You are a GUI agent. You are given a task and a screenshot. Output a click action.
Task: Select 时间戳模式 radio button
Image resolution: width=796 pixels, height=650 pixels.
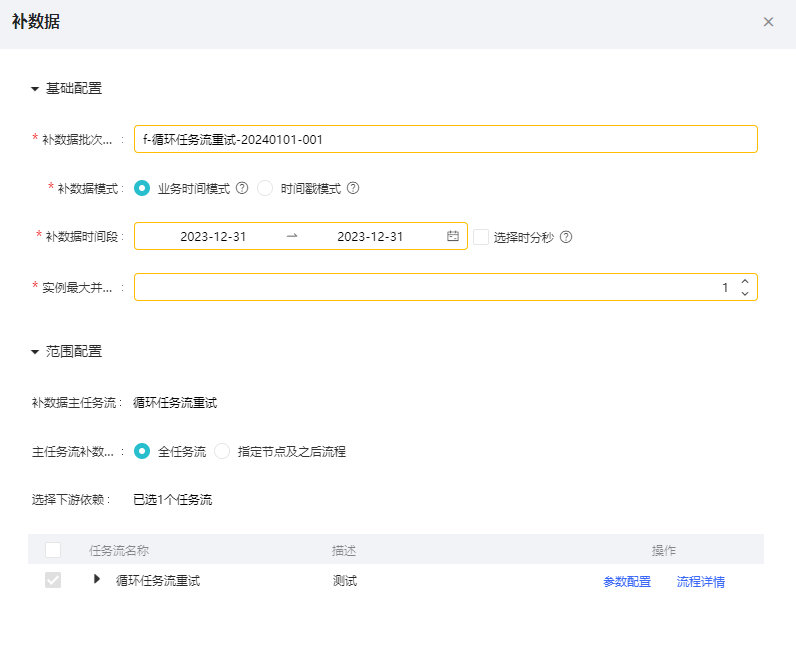(x=265, y=188)
